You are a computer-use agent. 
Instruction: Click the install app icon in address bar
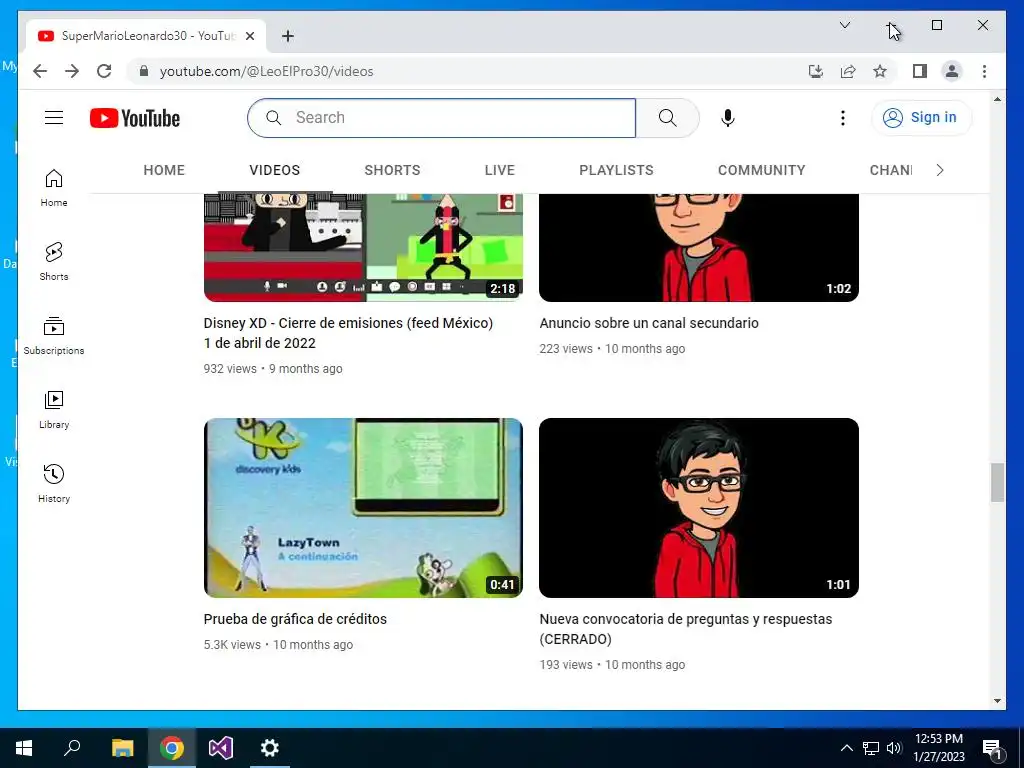point(816,71)
